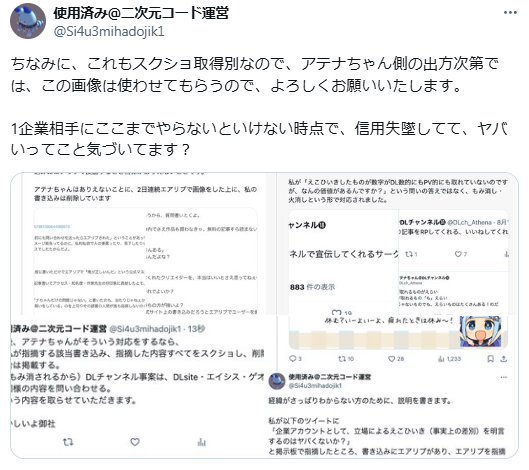Open the three-dot menu in embedded bottom-right tweet
The height and width of the screenshot is (470, 529).
coord(504,377)
